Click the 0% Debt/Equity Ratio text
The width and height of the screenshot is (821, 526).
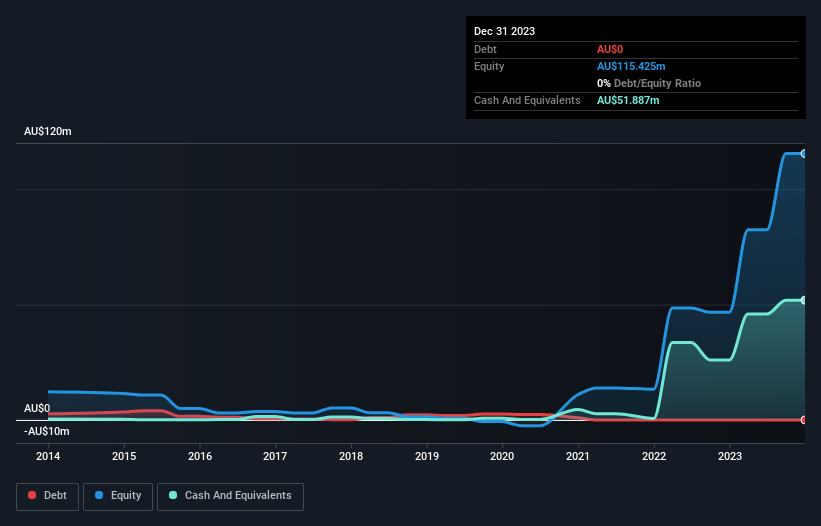(649, 83)
